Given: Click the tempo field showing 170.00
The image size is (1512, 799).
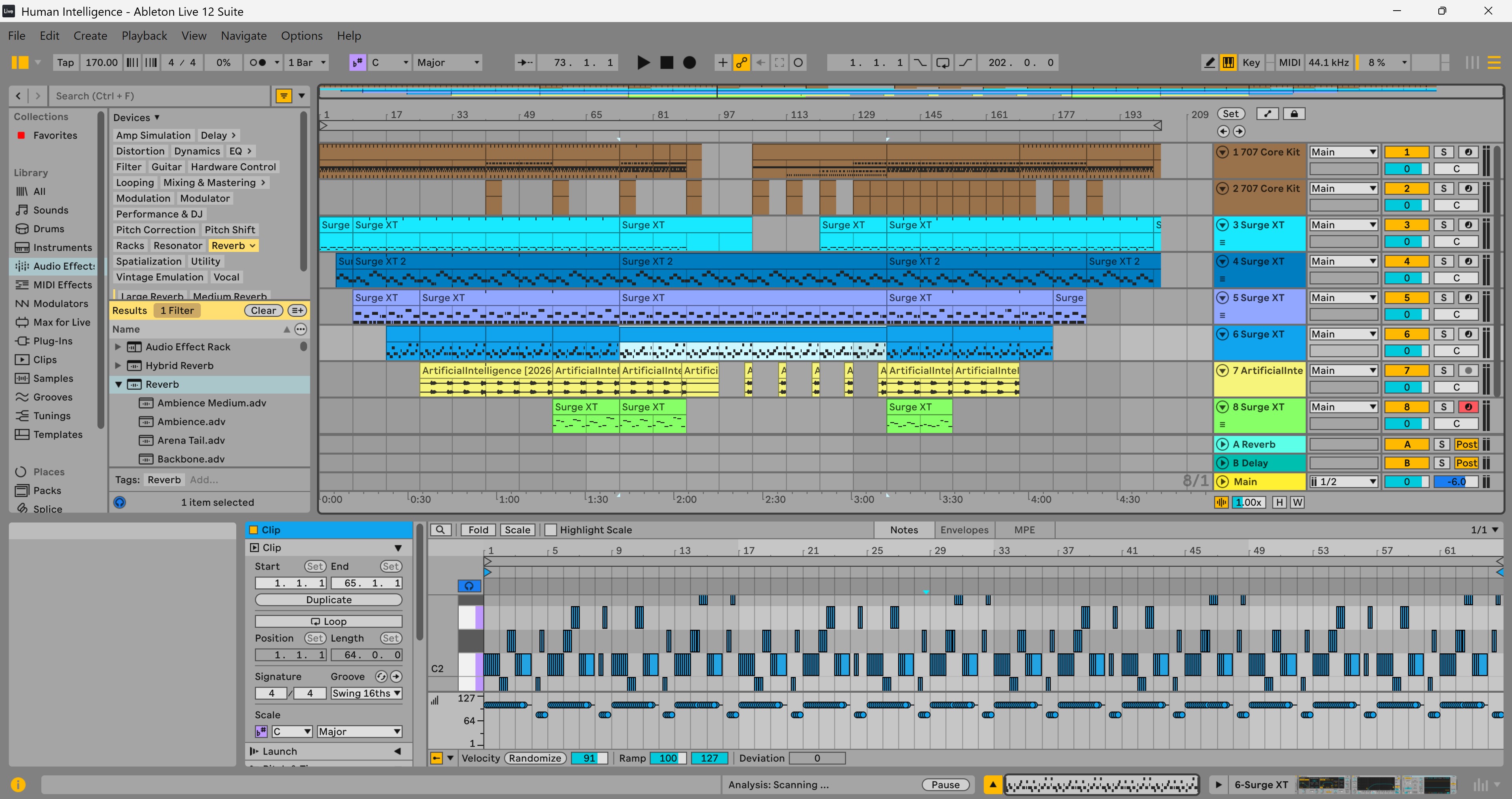Looking at the screenshot, I should click(101, 62).
